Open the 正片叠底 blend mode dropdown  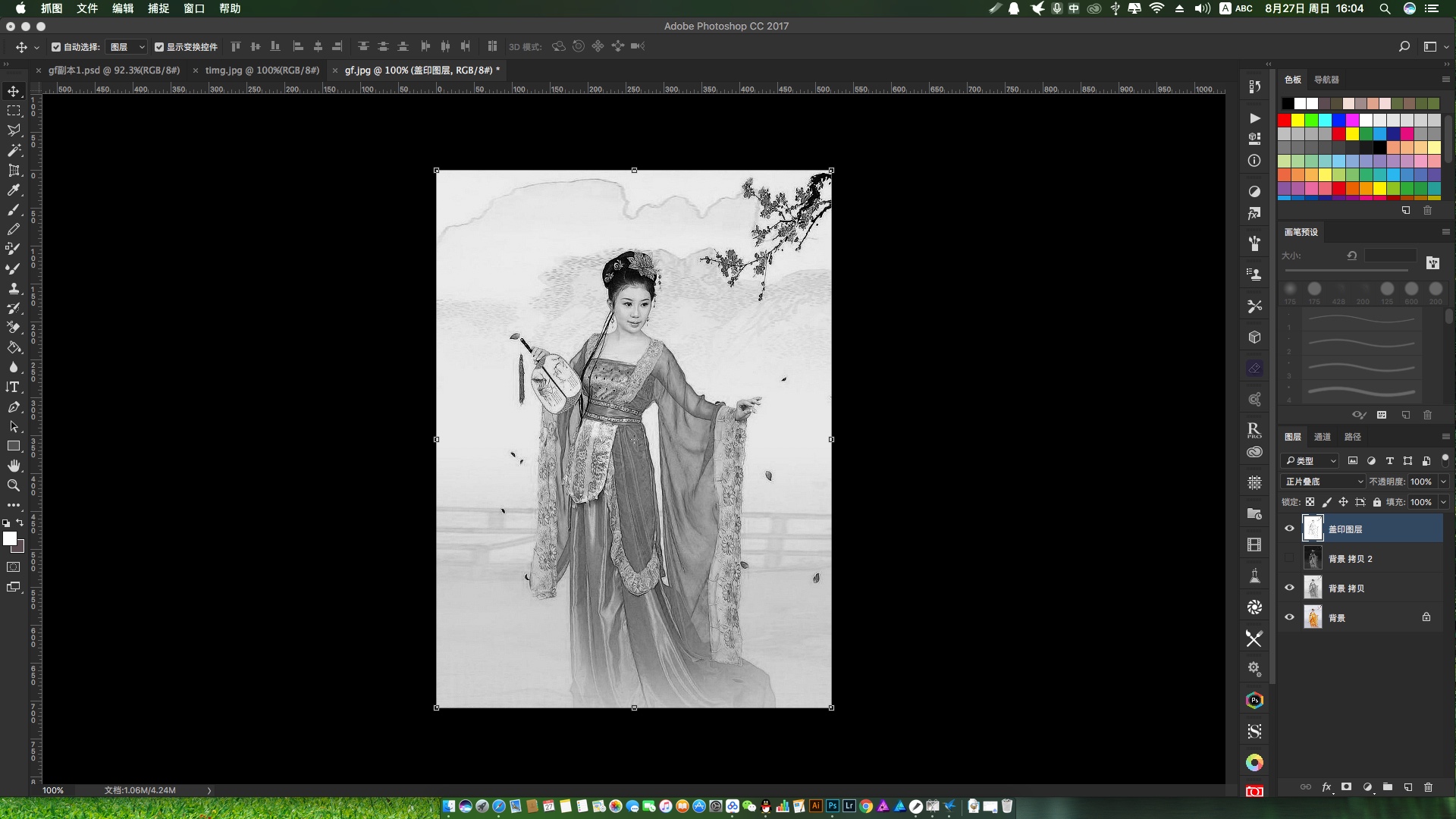coord(1324,482)
